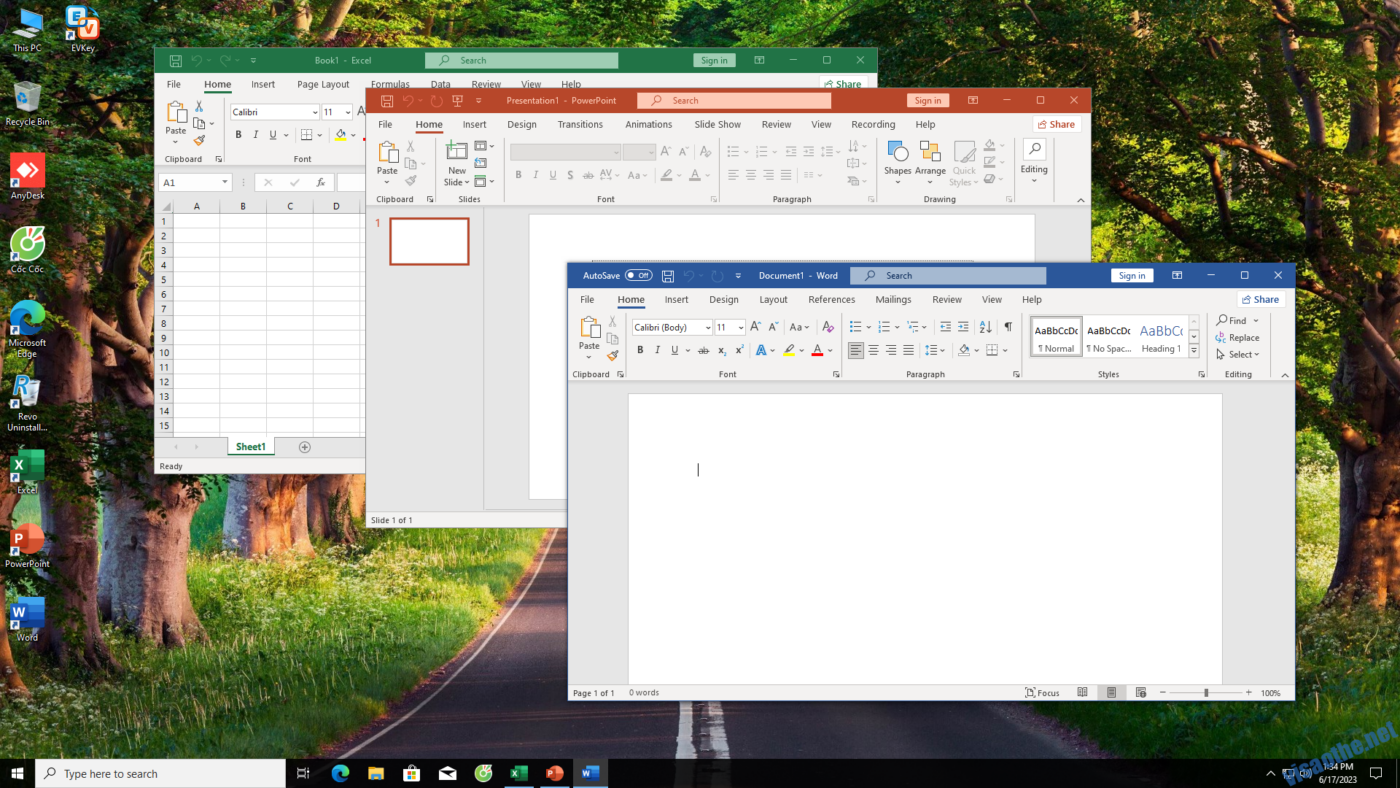Open PowerPoint Transitions tab
The width and height of the screenshot is (1400, 788).
(x=580, y=125)
